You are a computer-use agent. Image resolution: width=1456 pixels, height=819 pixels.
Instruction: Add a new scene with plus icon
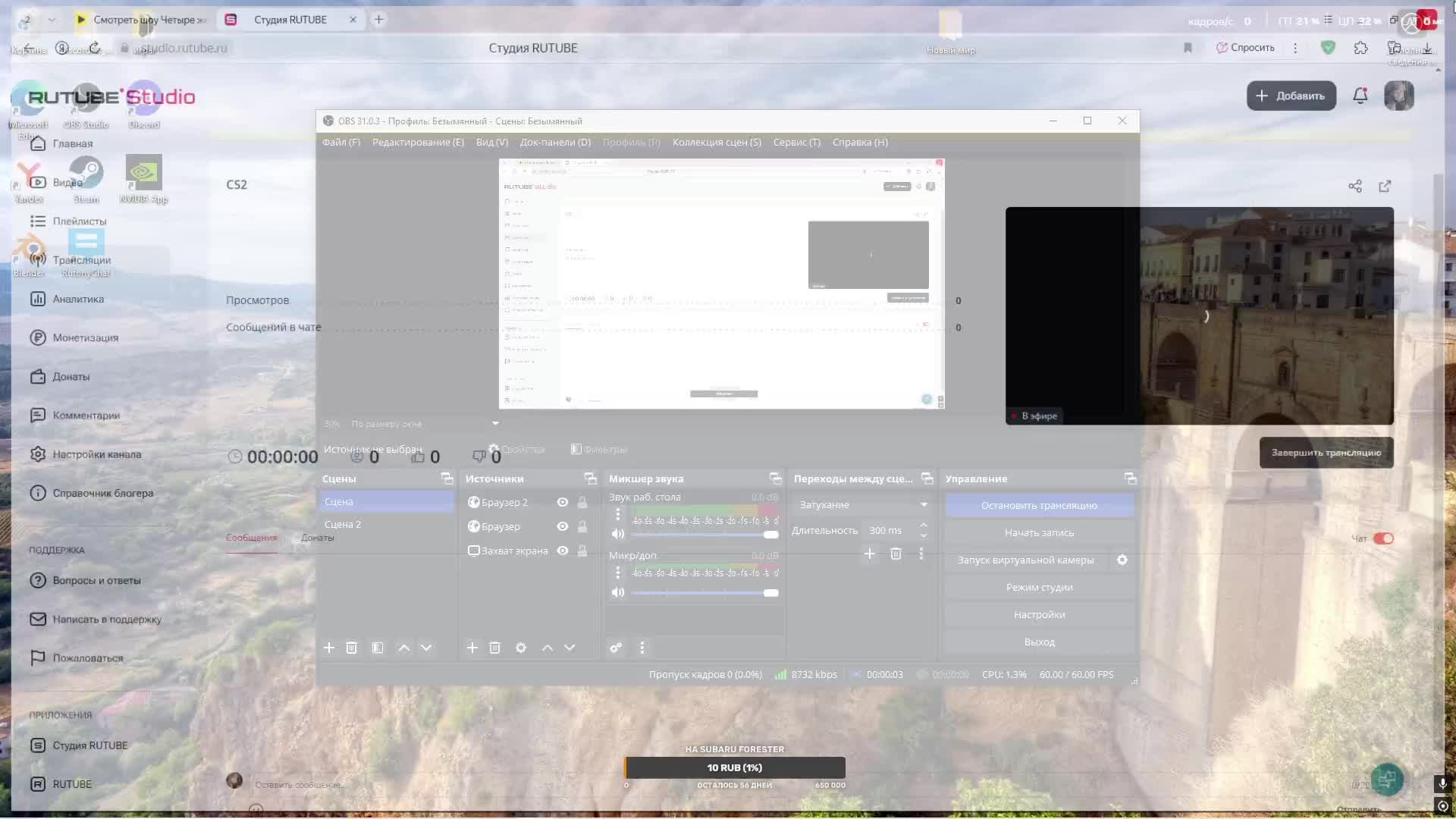click(x=329, y=648)
